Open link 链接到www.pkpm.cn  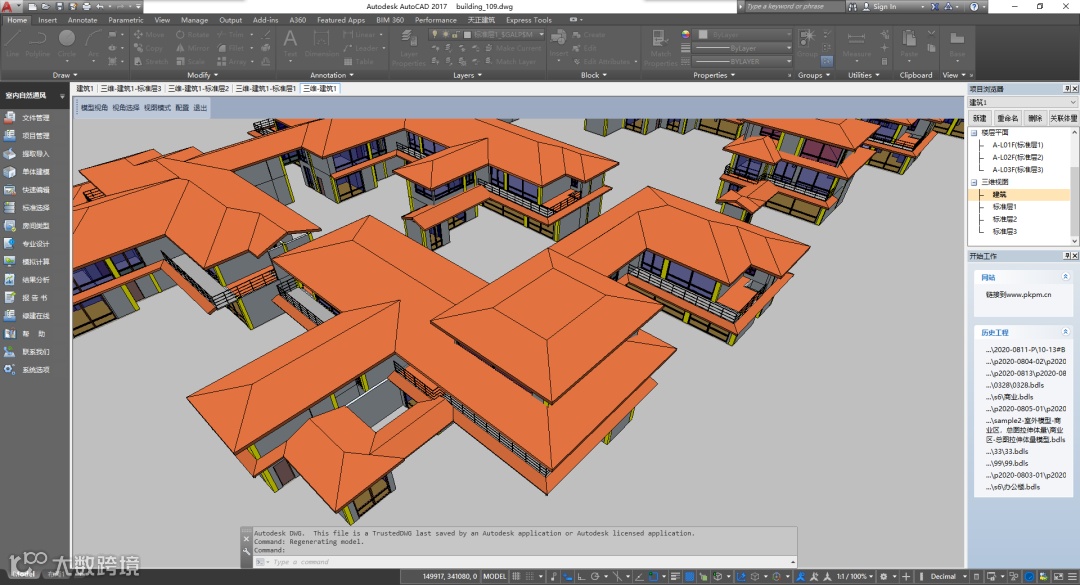1018,294
